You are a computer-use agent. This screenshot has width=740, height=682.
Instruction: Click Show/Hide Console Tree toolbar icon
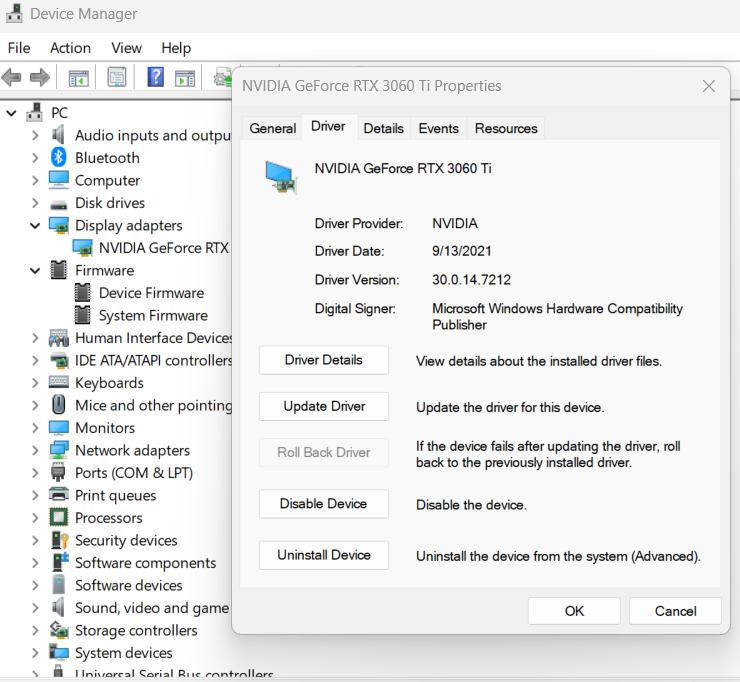click(x=78, y=77)
